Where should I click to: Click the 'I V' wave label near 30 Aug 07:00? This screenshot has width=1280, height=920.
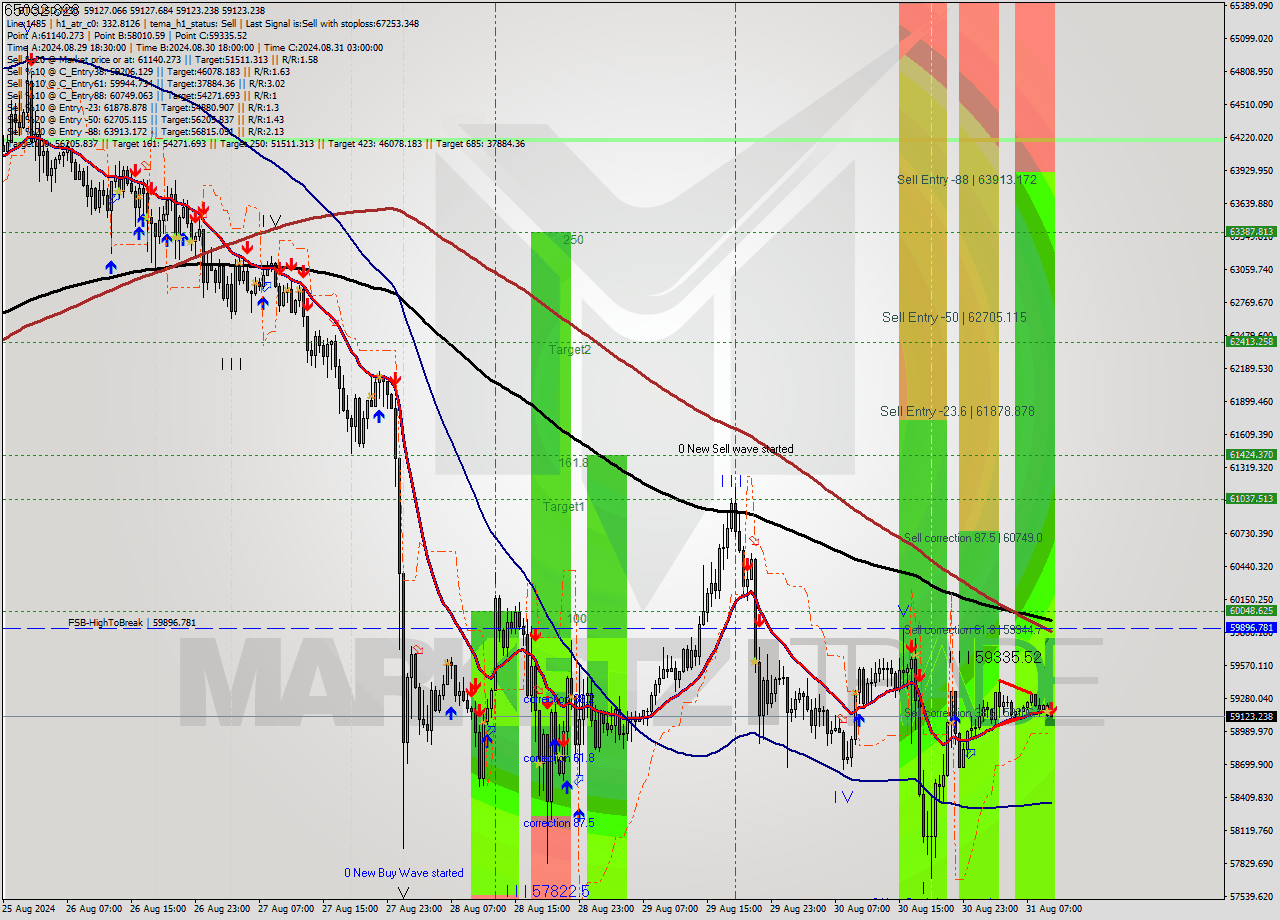coord(843,797)
